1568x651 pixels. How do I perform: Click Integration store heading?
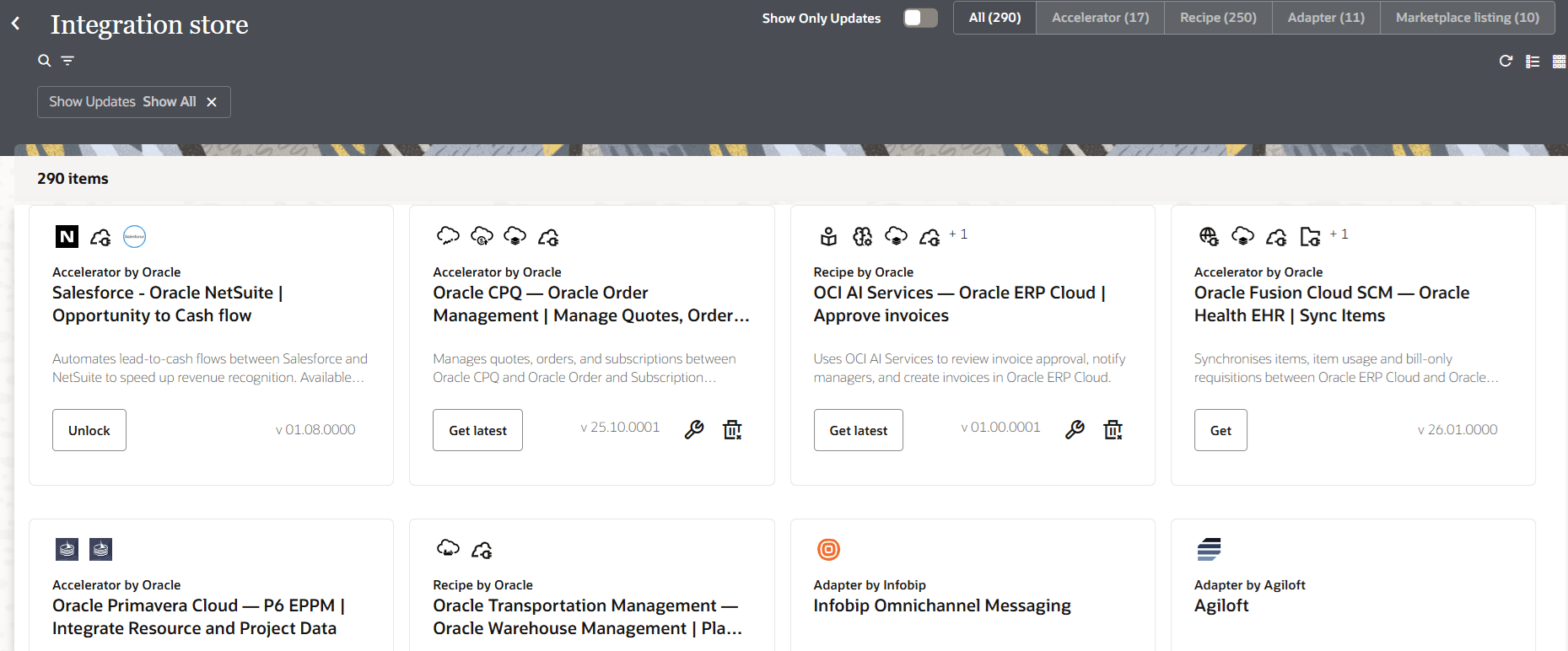(x=149, y=24)
